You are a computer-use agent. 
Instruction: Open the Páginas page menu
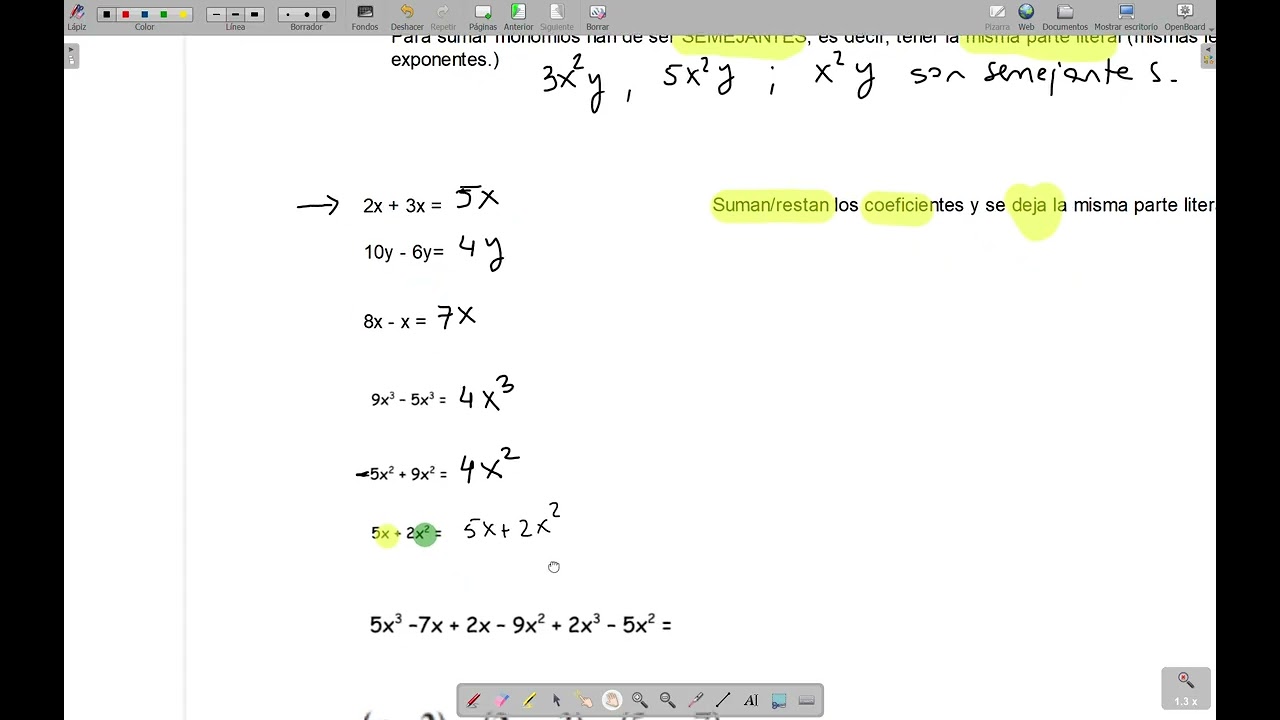[483, 16]
